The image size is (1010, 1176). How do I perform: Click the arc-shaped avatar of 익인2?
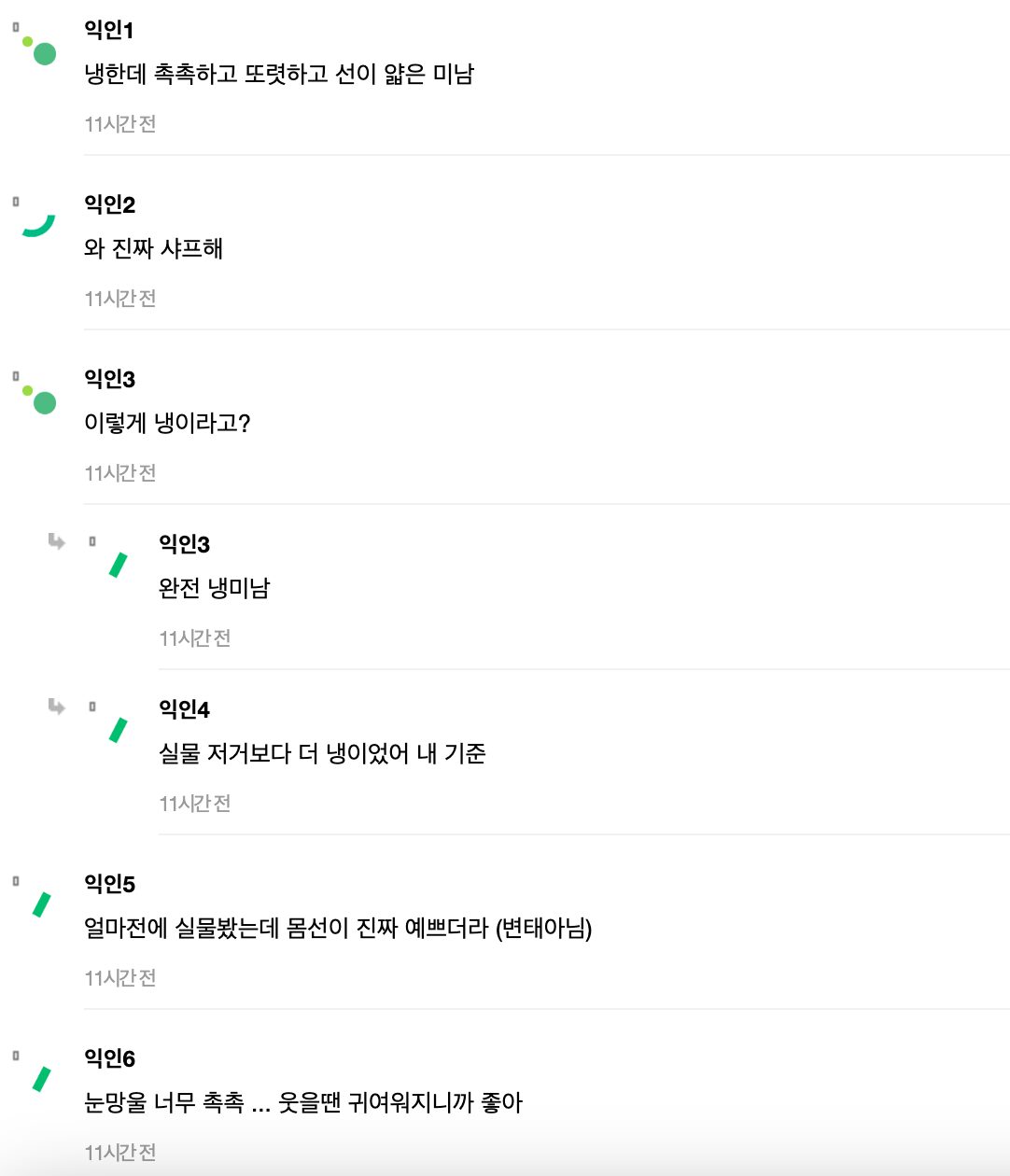coord(38,224)
